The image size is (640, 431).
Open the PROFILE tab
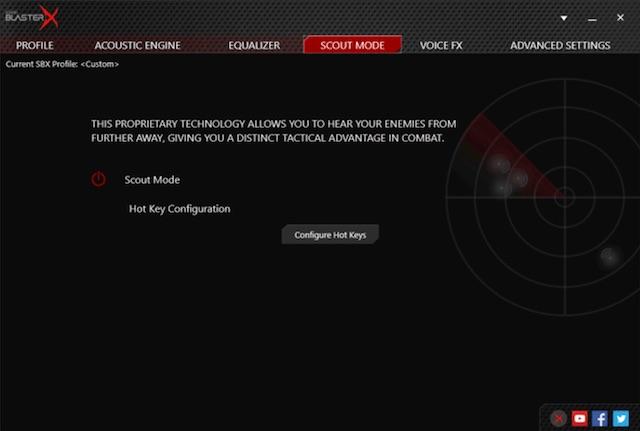click(35, 45)
